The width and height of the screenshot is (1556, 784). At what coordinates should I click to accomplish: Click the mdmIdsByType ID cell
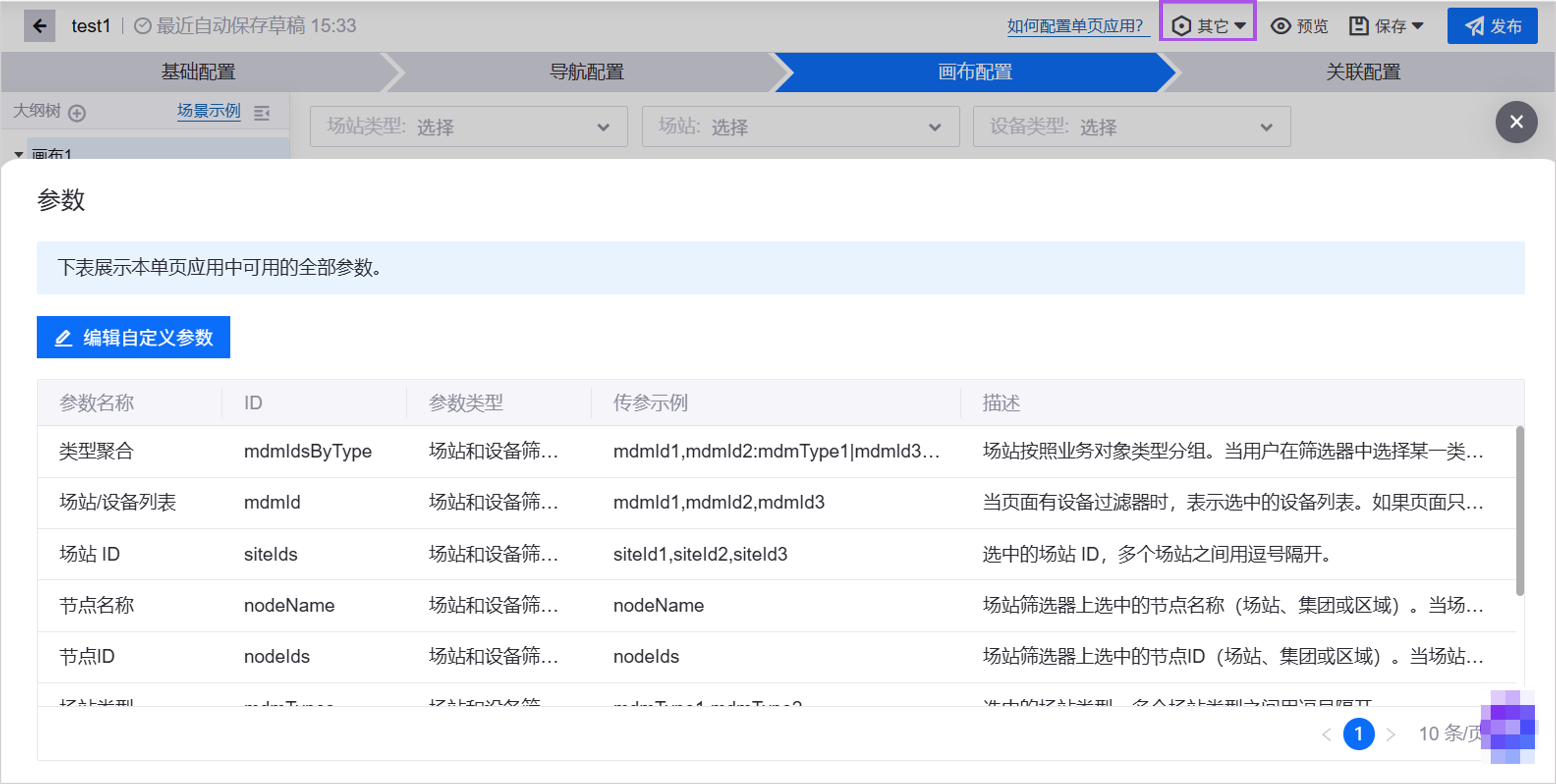[x=307, y=451]
